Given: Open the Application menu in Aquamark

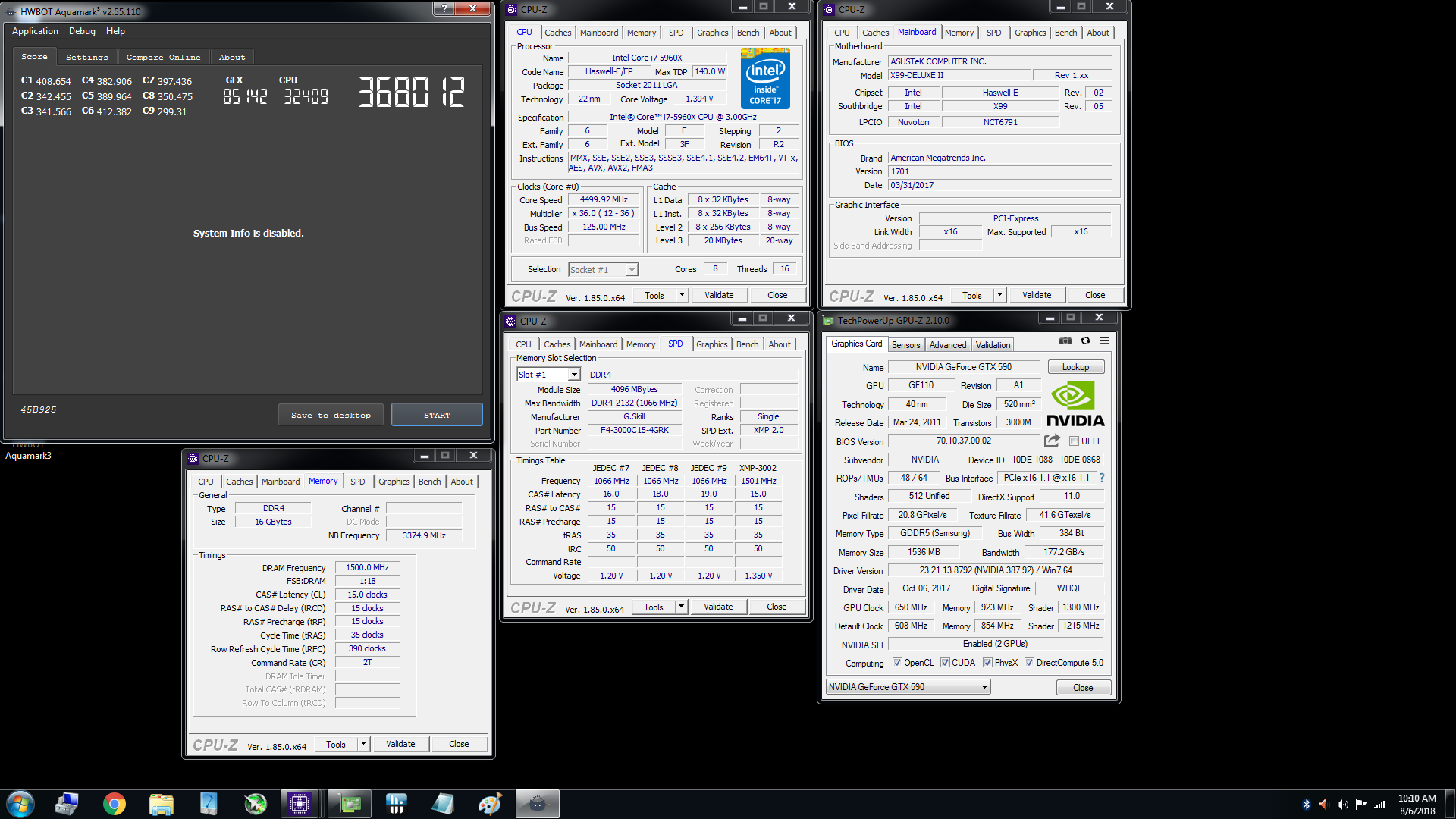Looking at the screenshot, I should pos(35,31).
